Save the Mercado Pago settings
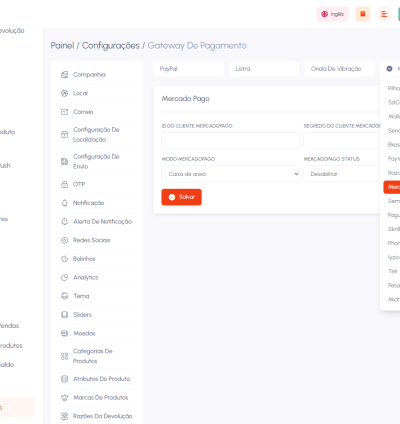The height and width of the screenshot is (424, 400). (x=182, y=197)
